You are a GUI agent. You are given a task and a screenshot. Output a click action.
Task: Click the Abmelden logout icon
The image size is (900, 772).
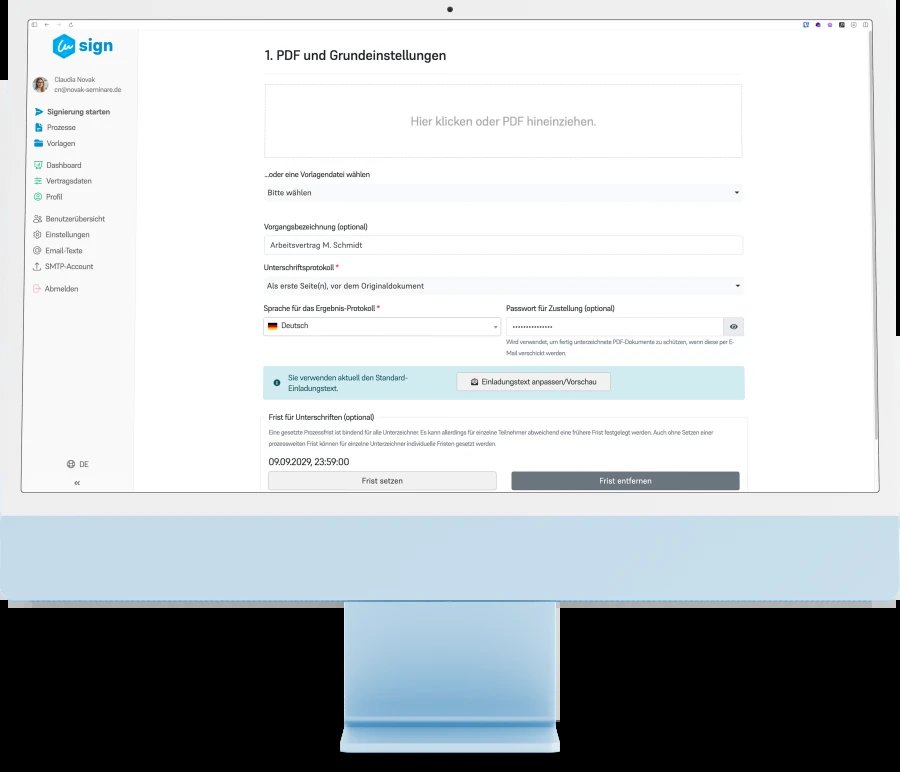pyautogui.click(x=37, y=288)
